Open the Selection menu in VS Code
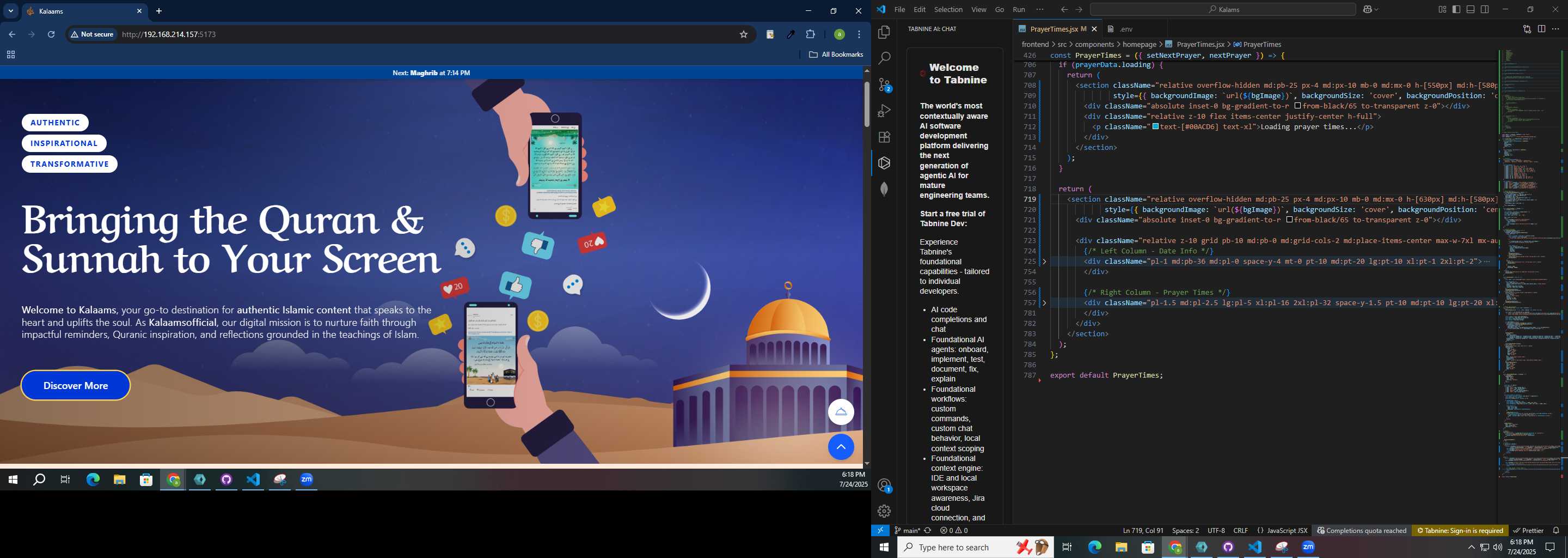This screenshot has width=1568, height=558. 948,9
